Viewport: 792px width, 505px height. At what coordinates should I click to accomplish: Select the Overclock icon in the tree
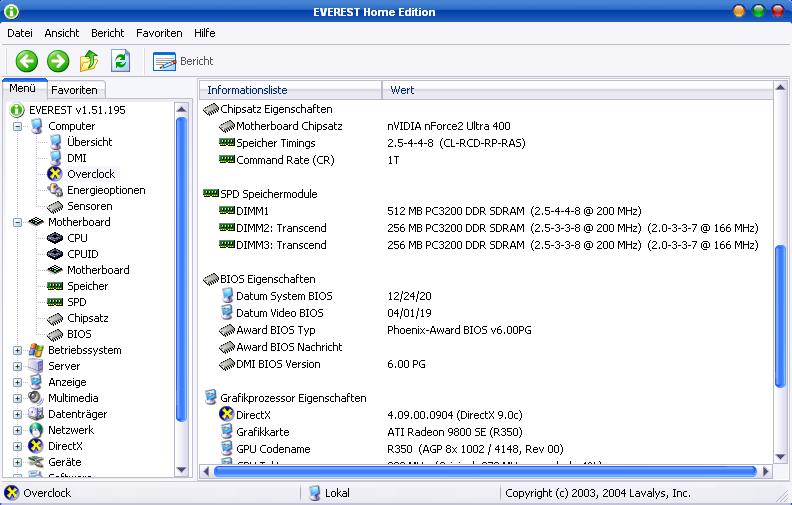tap(55, 174)
